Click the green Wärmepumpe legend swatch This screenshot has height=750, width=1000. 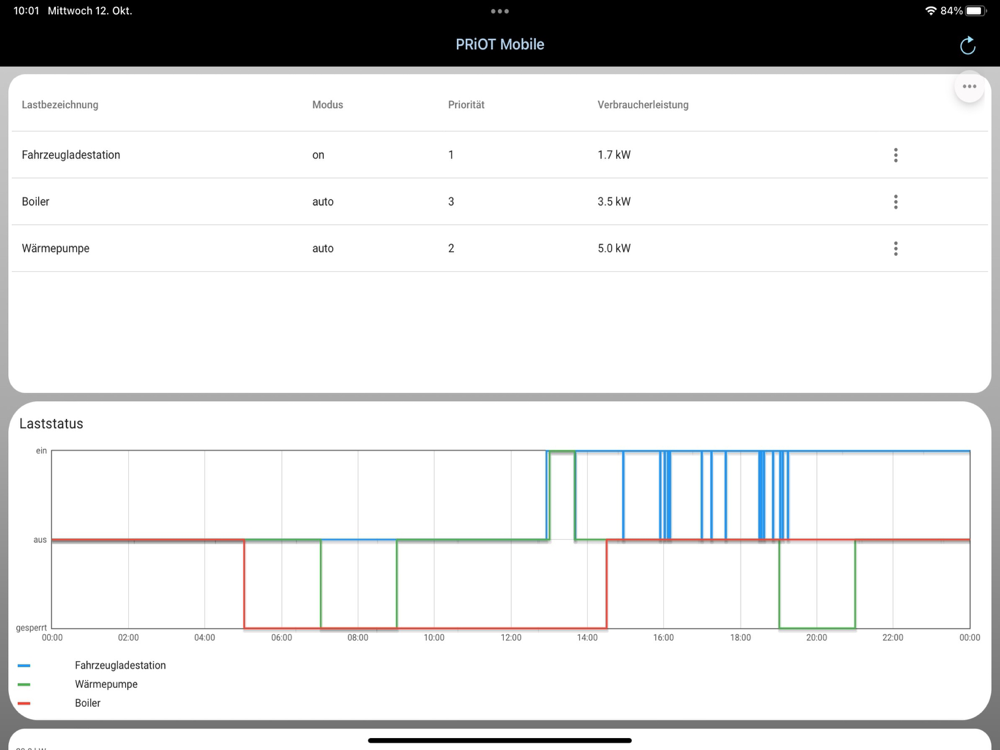coord(24,684)
